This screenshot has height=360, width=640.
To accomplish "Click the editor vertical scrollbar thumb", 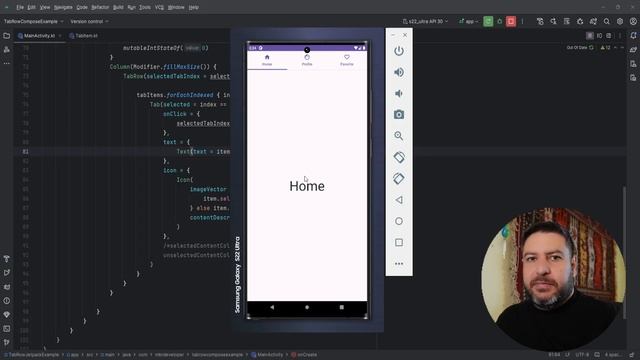I will 624,252.
